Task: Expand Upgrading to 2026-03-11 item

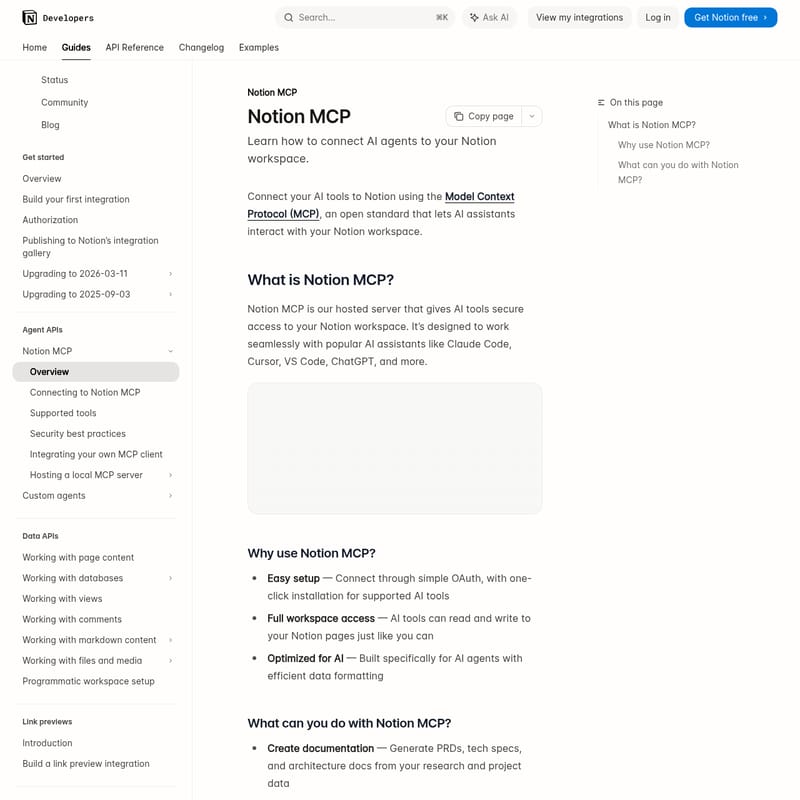Action: (x=171, y=274)
